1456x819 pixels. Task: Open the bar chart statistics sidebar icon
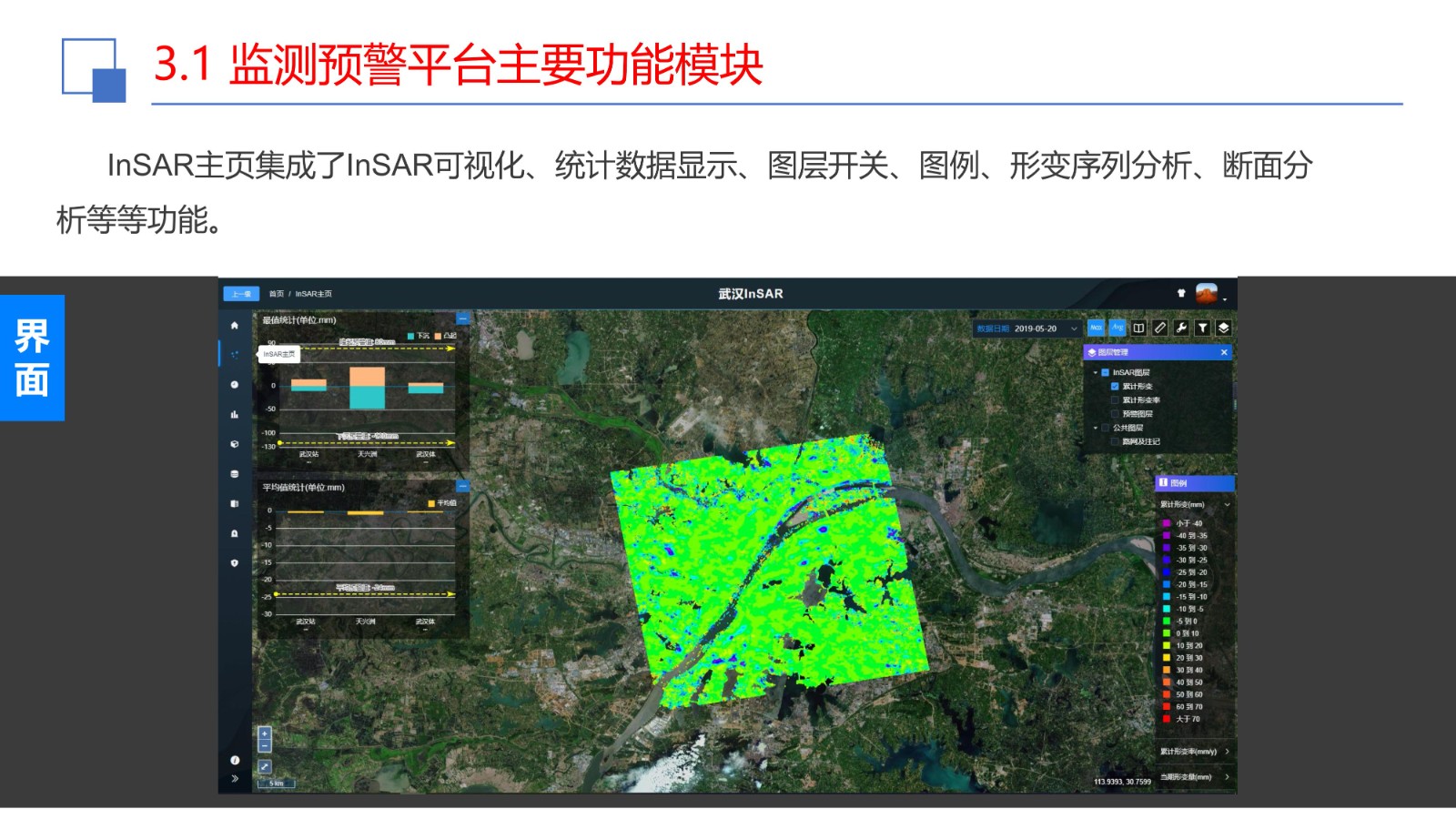tap(234, 415)
